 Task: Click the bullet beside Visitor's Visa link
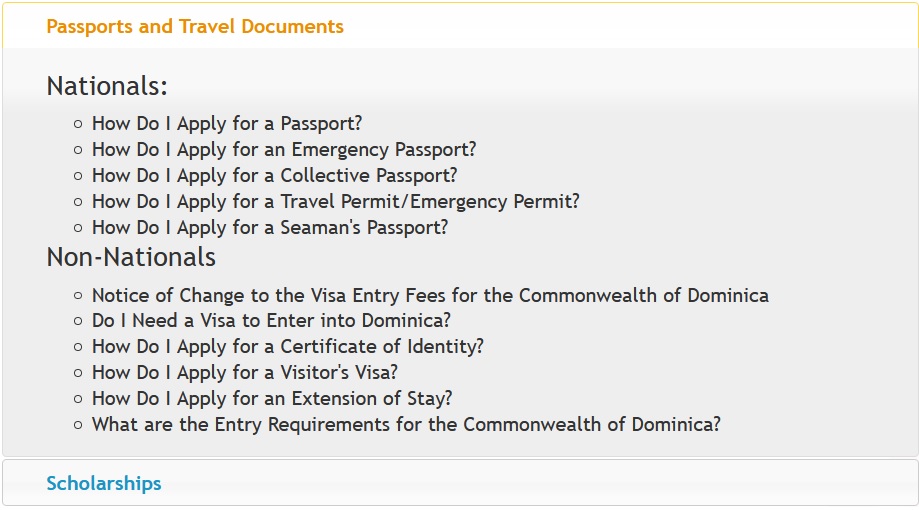click(x=78, y=374)
